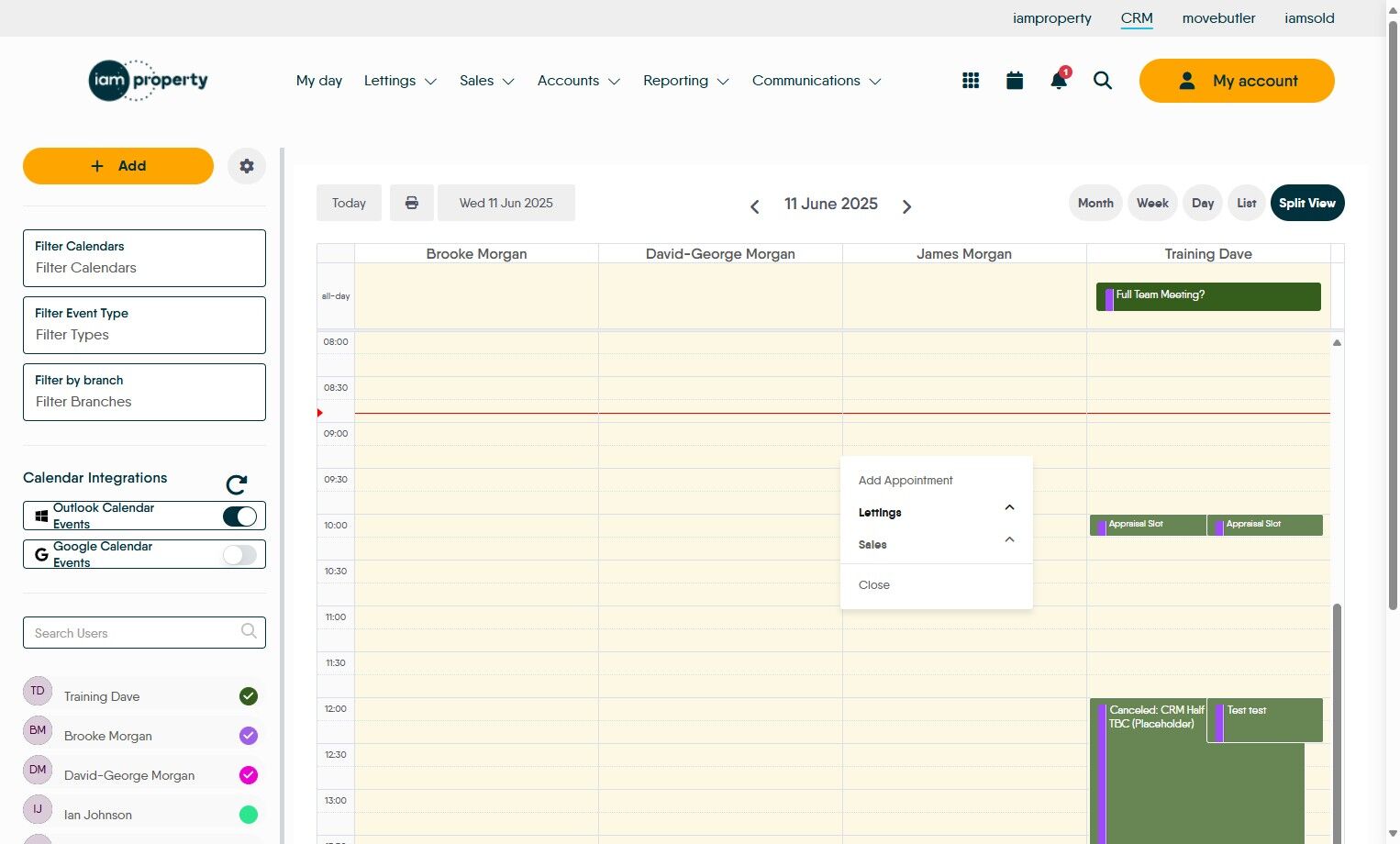Print the calendar view
1400x844 pixels.
click(x=412, y=203)
